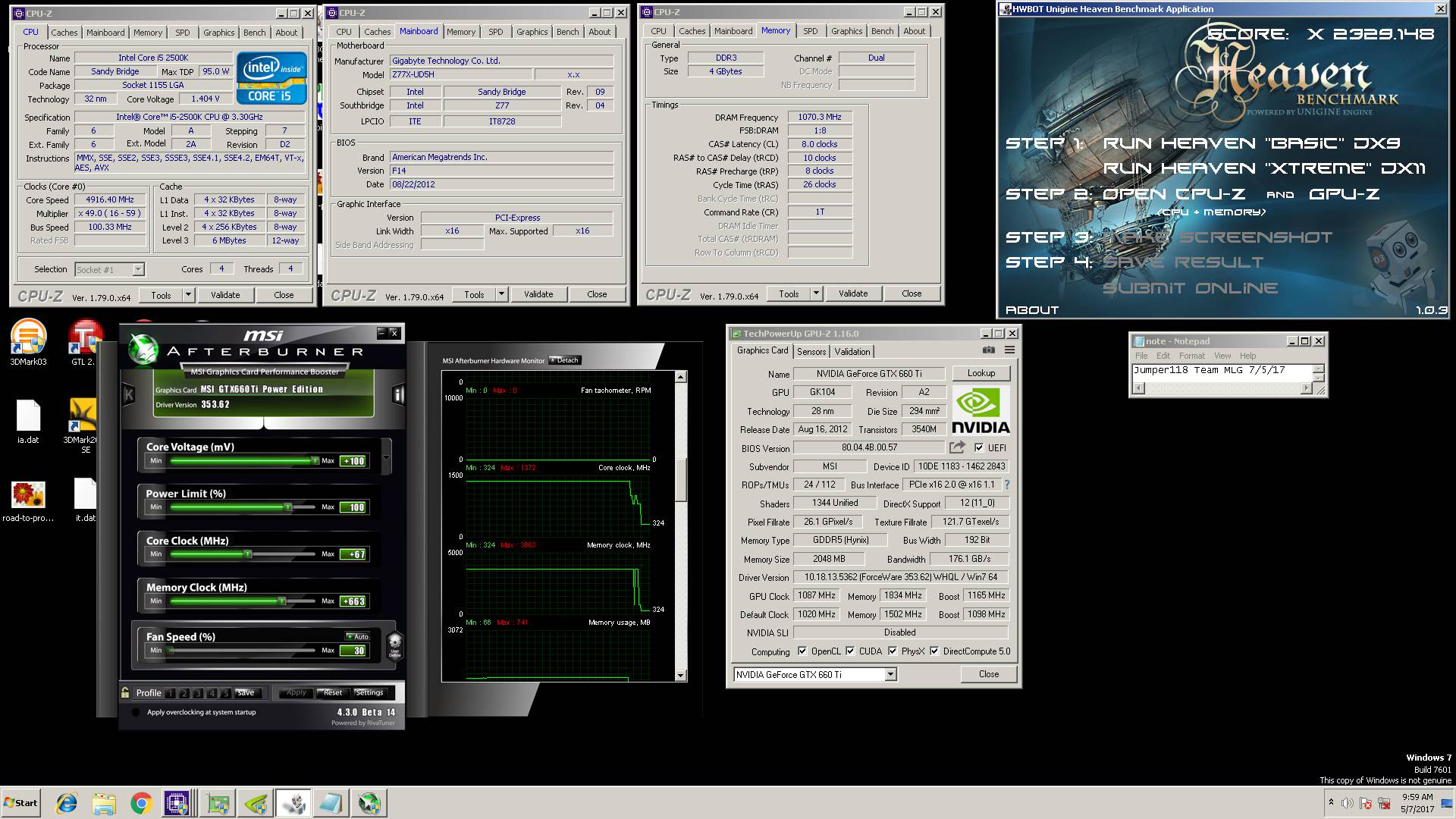The image size is (1456, 819).
Task: Open the GPU-Z hamburger menu icon
Action: [1009, 350]
